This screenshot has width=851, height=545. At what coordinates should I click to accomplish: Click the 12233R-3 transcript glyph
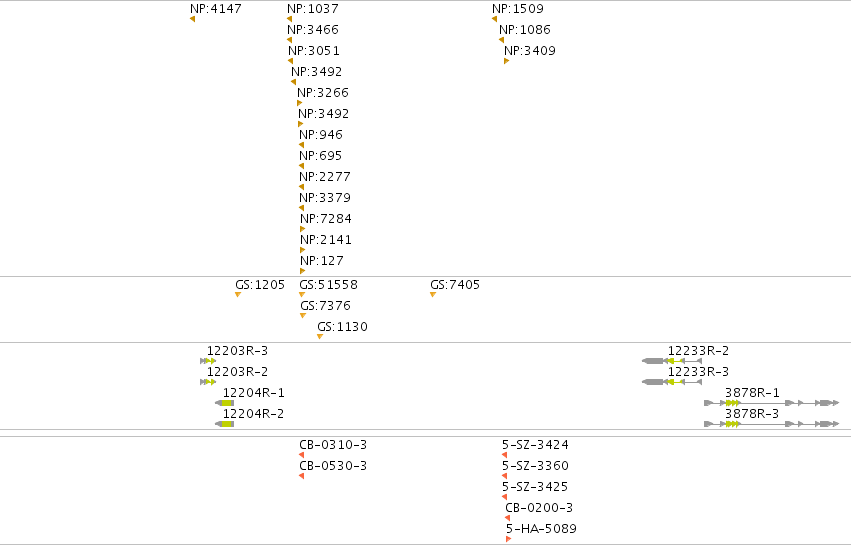coord(672,382)
